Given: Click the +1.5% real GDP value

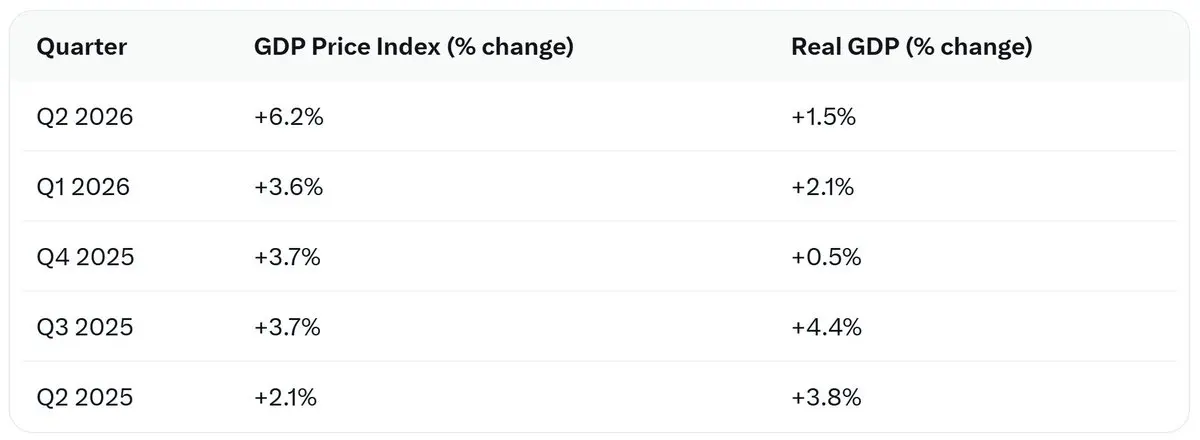Looking at the screenshot, I should click(x=824, y=117).
